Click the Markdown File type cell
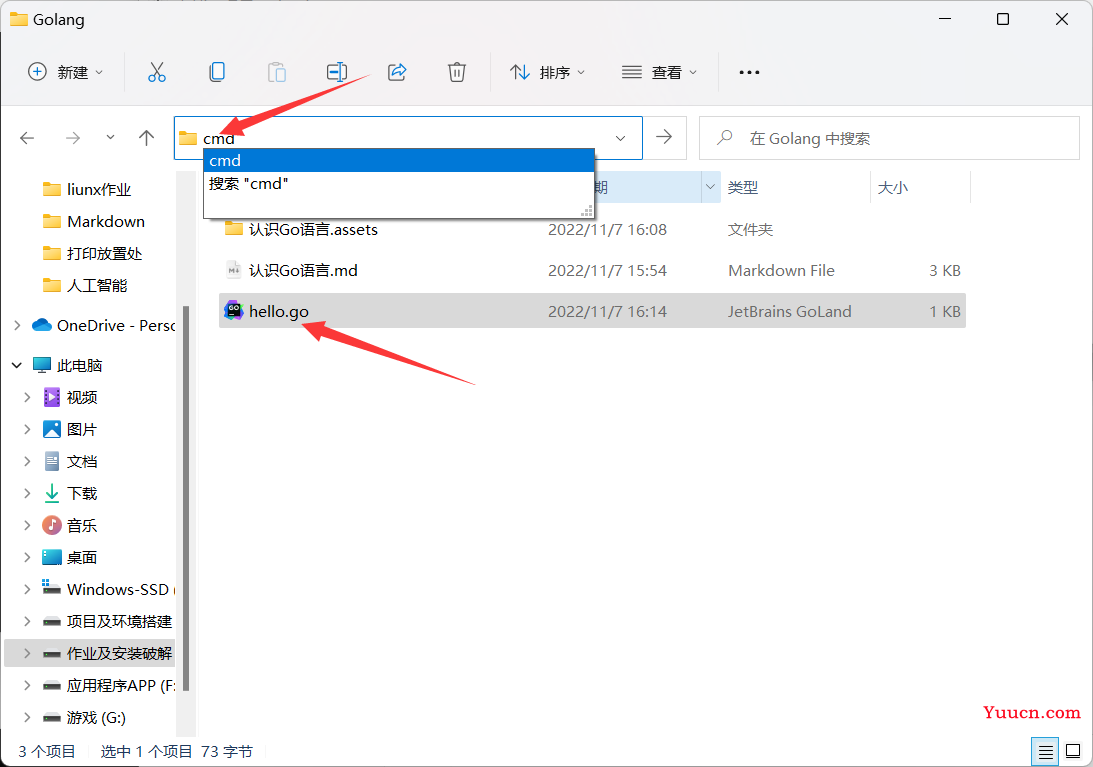 781,270
